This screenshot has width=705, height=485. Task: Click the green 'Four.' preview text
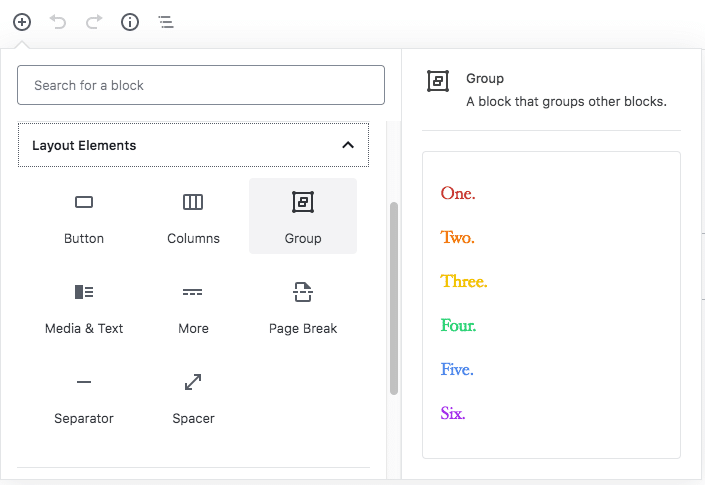pos(458,325)
